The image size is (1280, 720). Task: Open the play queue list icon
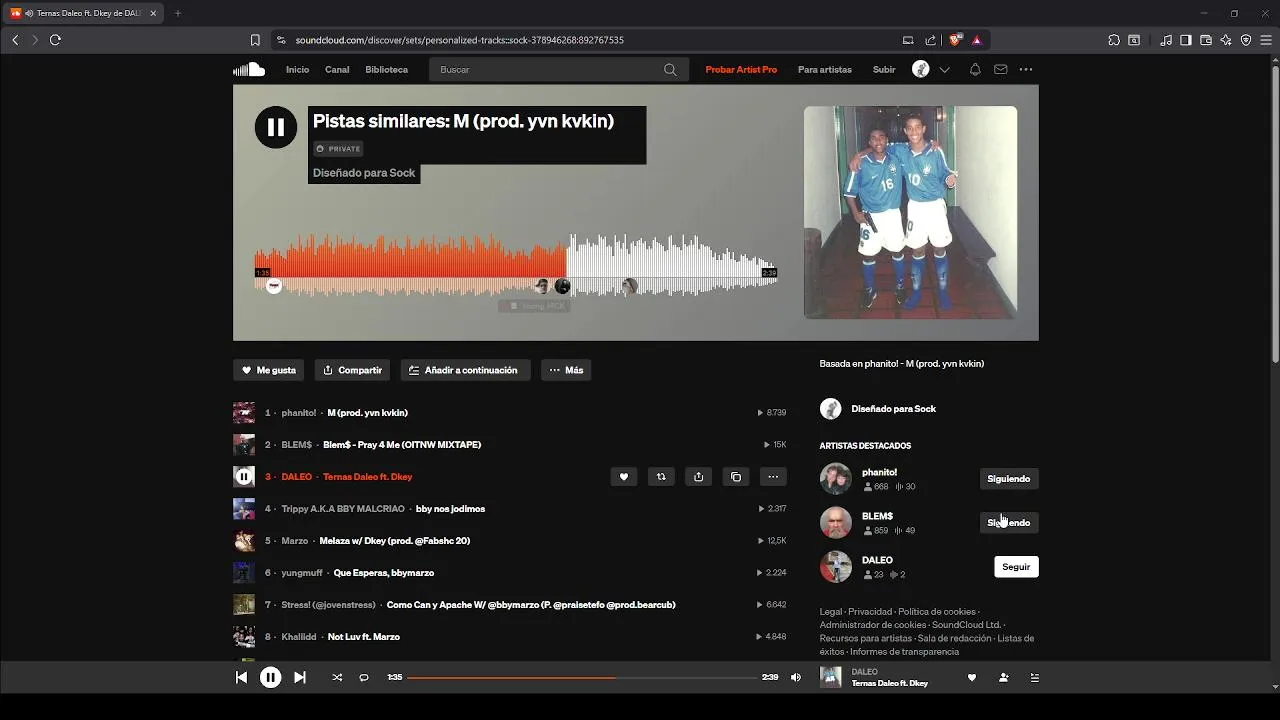pyautogui.click(x=1034, y=677)
